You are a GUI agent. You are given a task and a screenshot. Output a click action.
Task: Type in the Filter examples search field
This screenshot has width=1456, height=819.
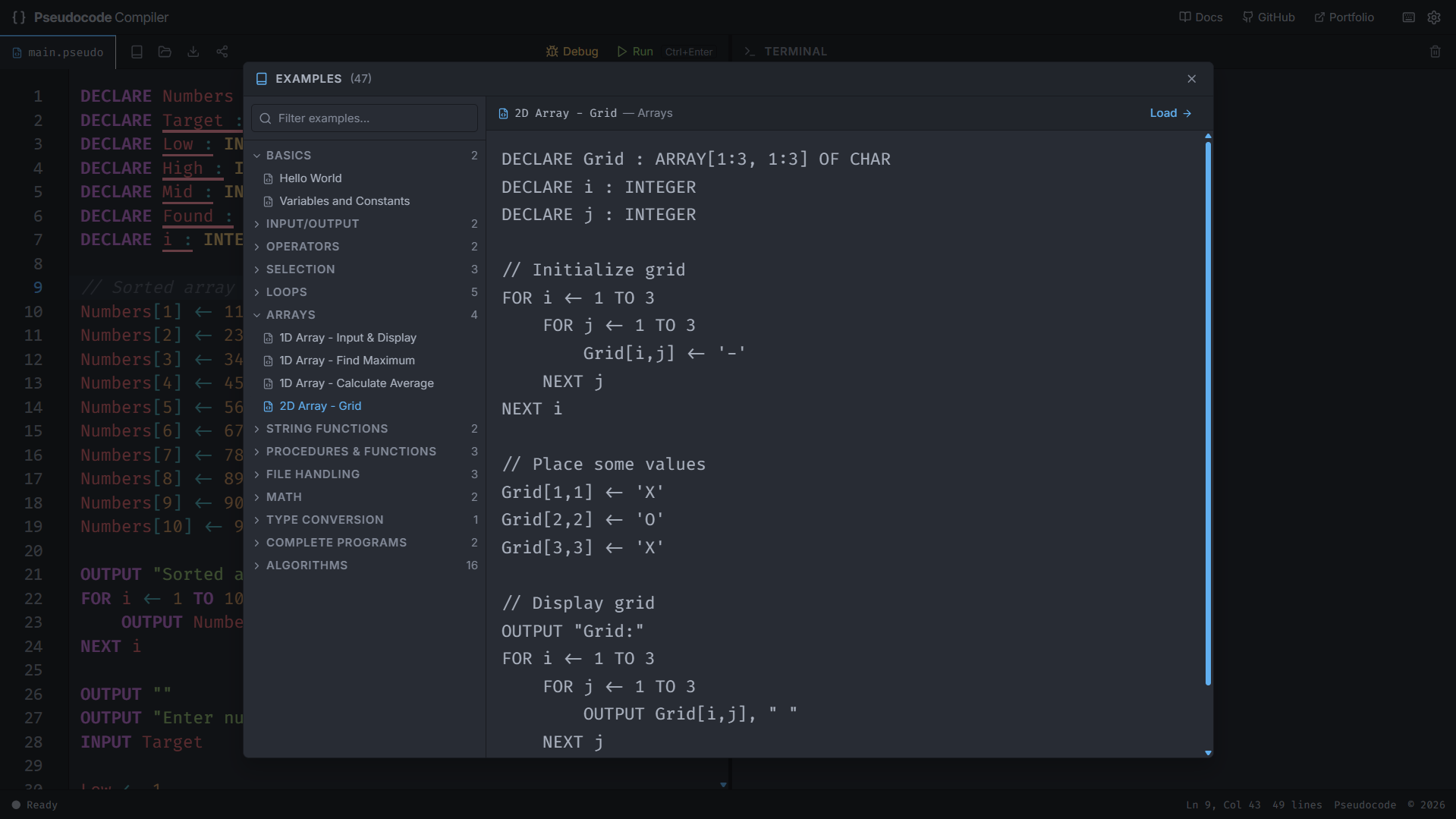click(x=364, y=118)
